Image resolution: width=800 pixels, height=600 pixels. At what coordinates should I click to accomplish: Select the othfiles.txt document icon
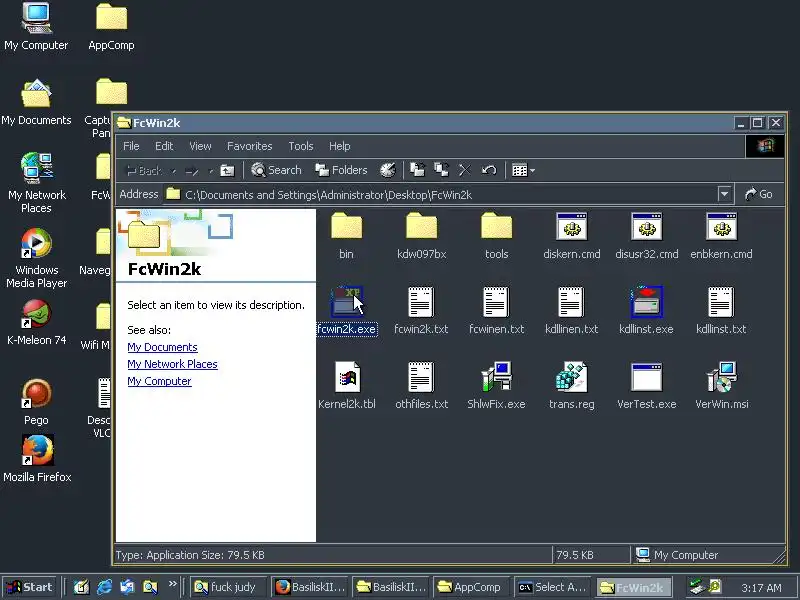[421, 377]
